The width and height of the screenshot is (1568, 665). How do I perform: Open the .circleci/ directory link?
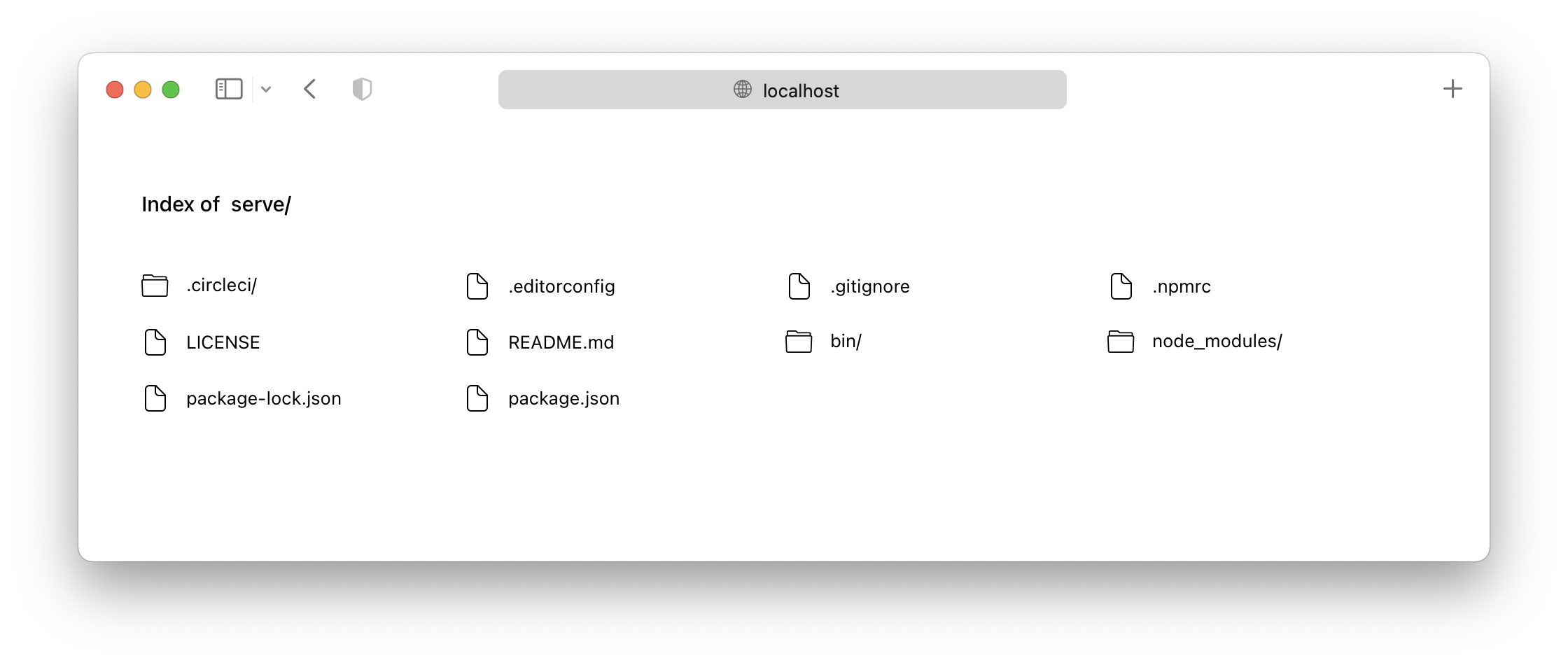click(221, 286)
